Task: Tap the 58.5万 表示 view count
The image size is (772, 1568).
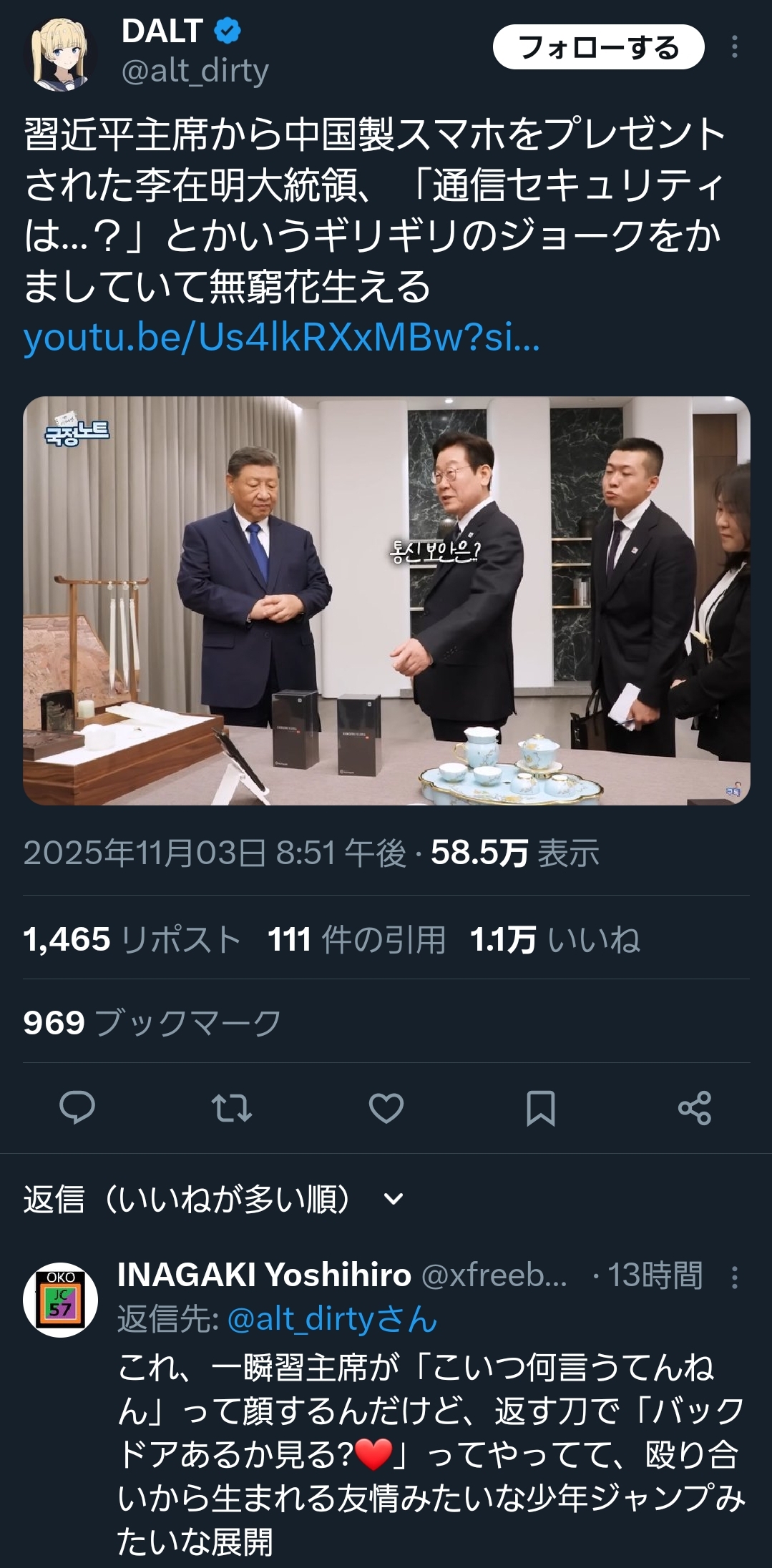Action: [x=515, y=853]
